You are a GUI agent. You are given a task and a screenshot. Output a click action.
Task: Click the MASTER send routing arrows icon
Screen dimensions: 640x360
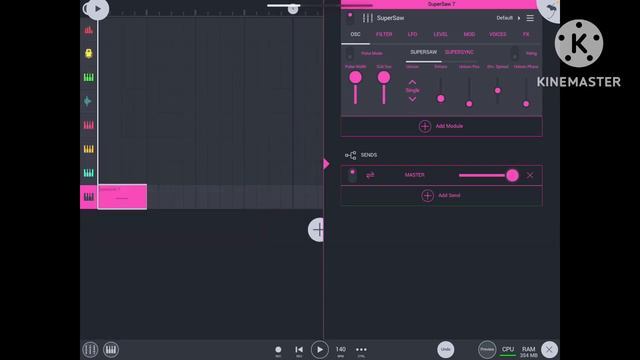pyautogui.click(x=370, y=175)
